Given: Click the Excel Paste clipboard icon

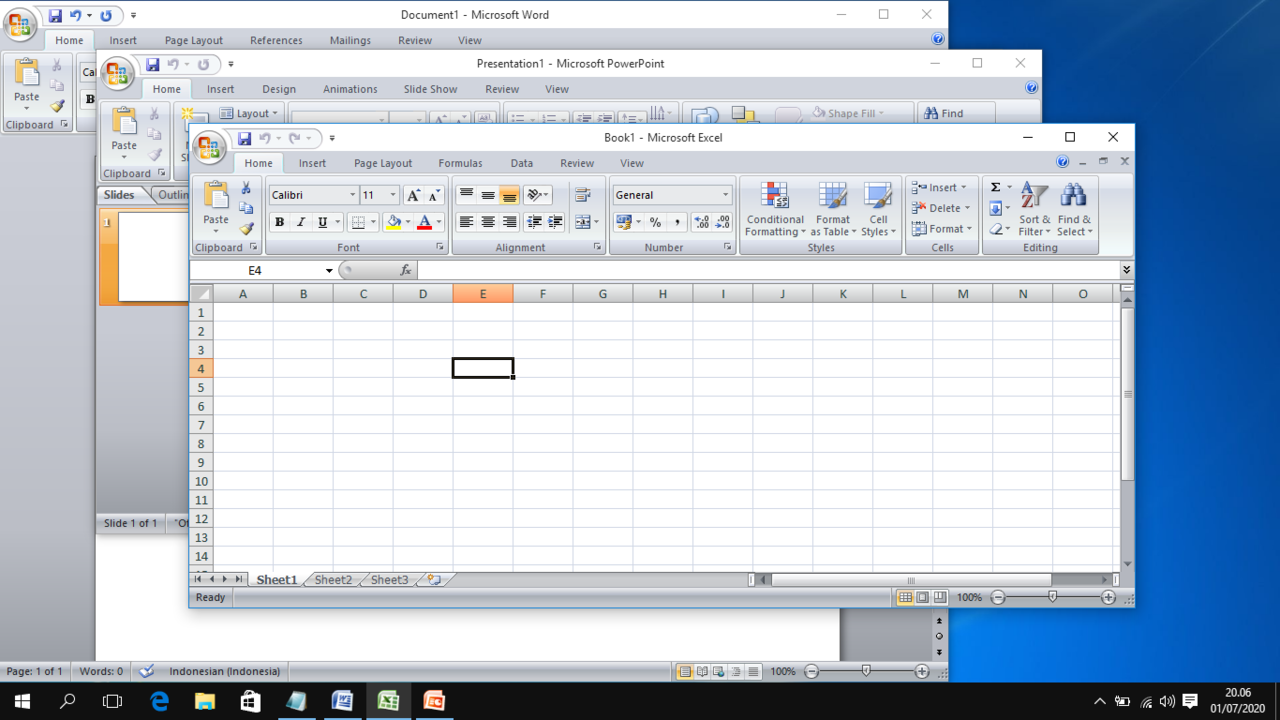Looking at the screenshot, I should tap(216, 195).
